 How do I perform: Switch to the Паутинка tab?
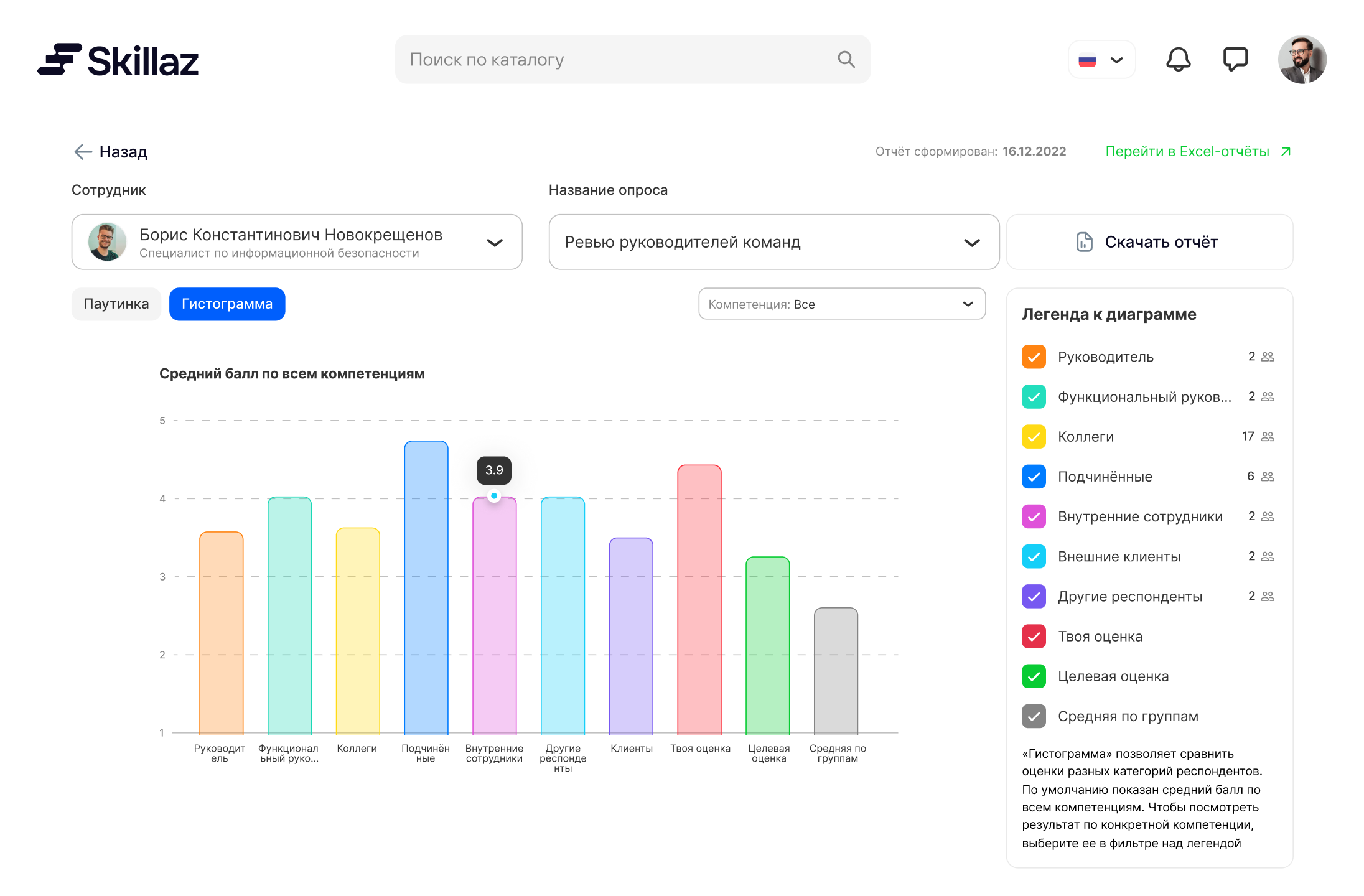tap(116, 304)
